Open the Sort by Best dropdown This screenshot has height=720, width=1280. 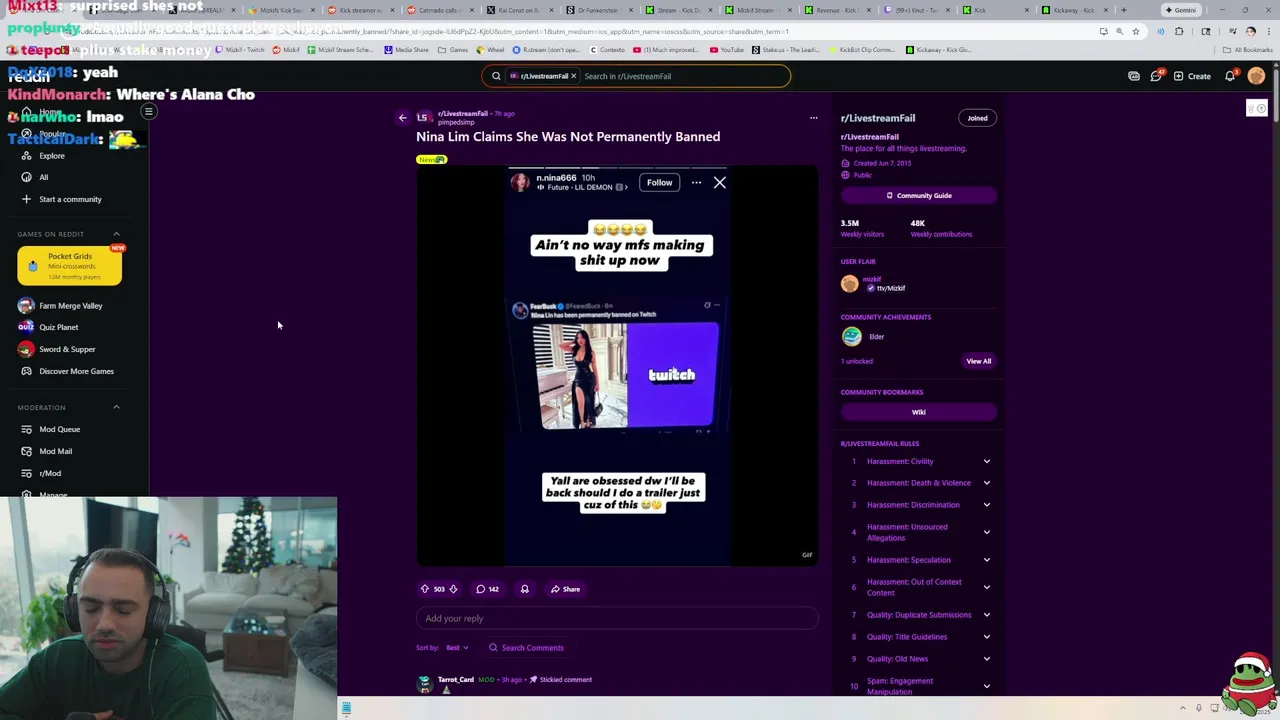457,648
